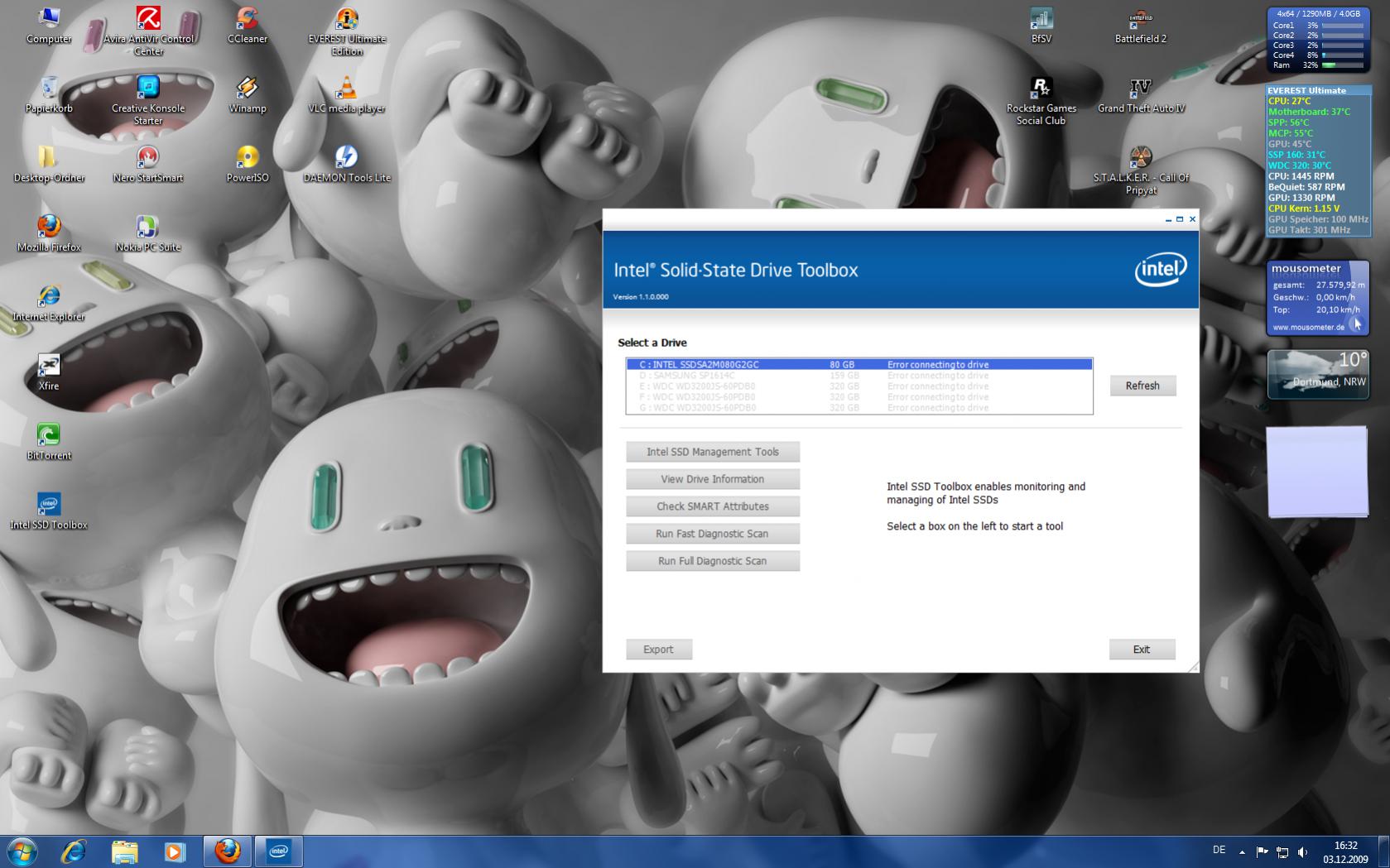Select DAEMON Tools Lite desktop icon

coord(347,164)
